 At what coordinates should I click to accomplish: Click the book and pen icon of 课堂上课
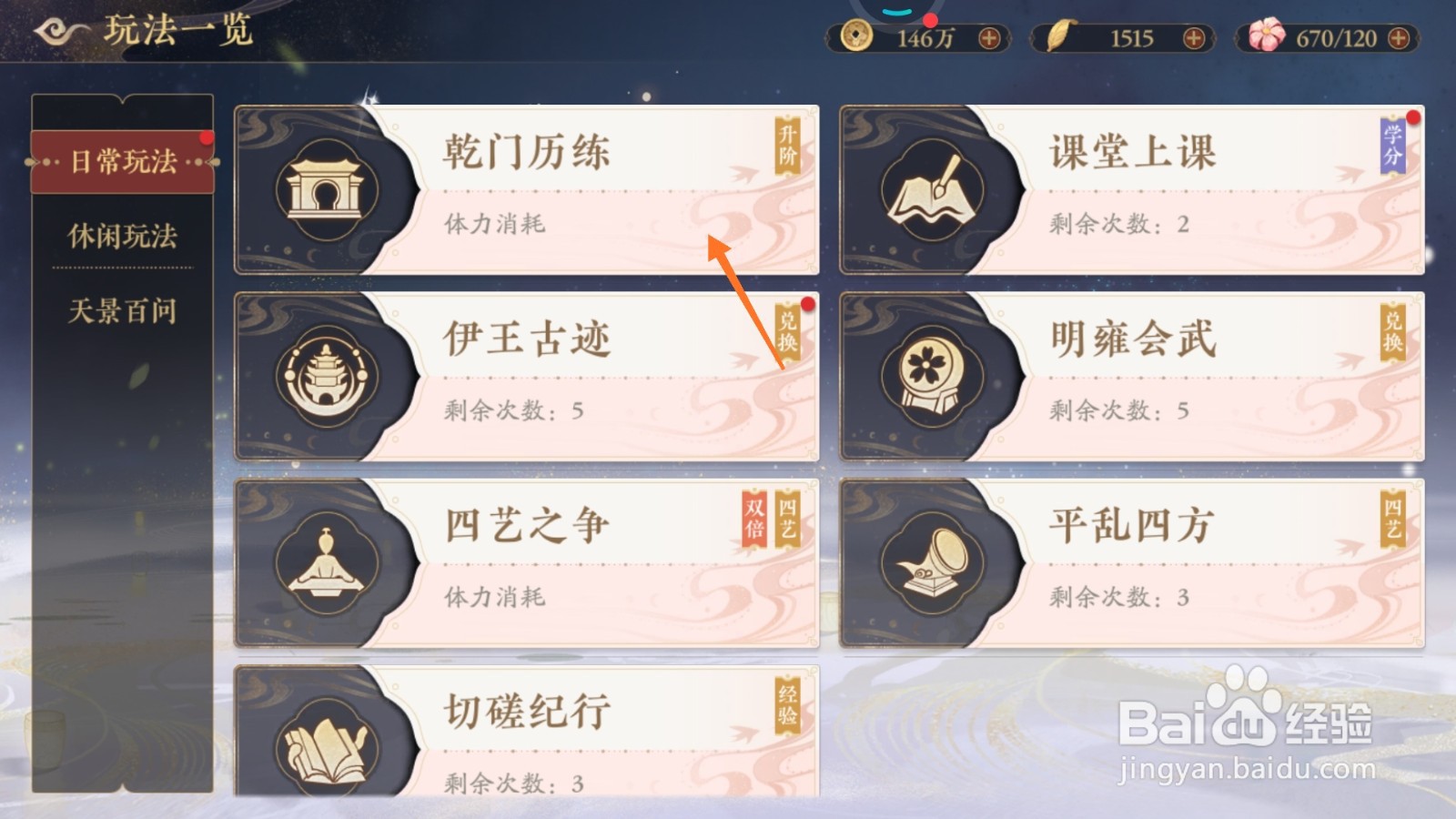(931, 189)
